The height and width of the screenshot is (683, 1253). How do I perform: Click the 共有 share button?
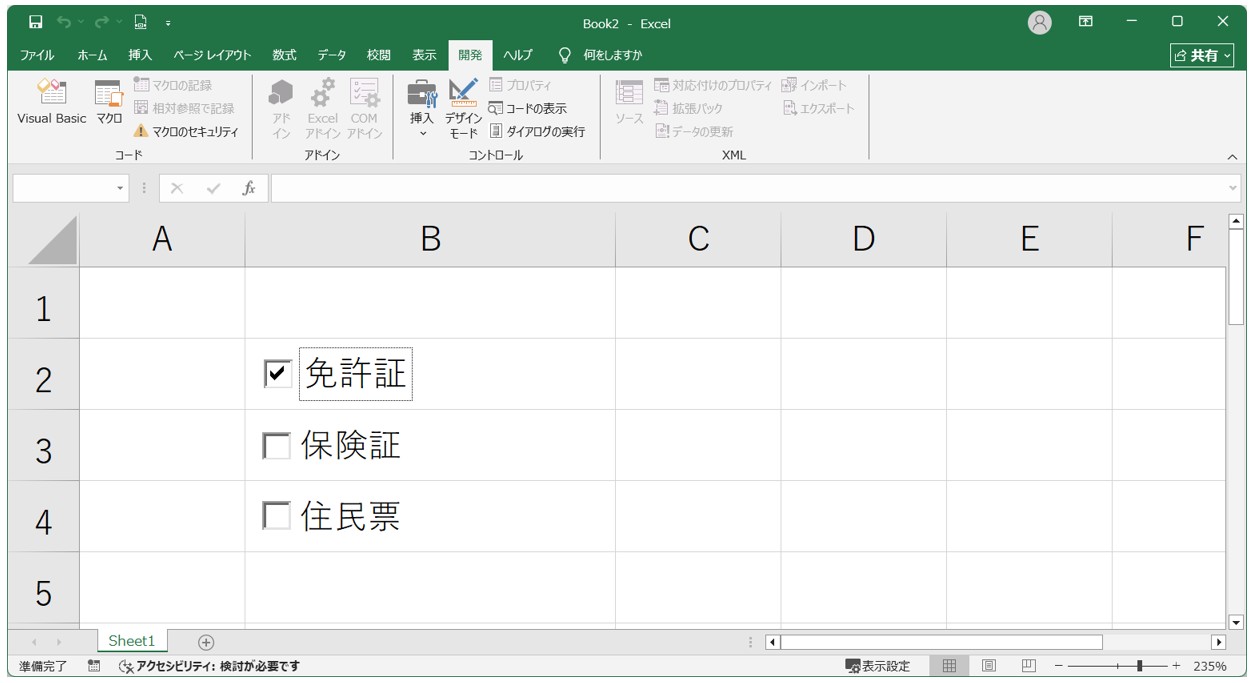(x=1203, y=55)
